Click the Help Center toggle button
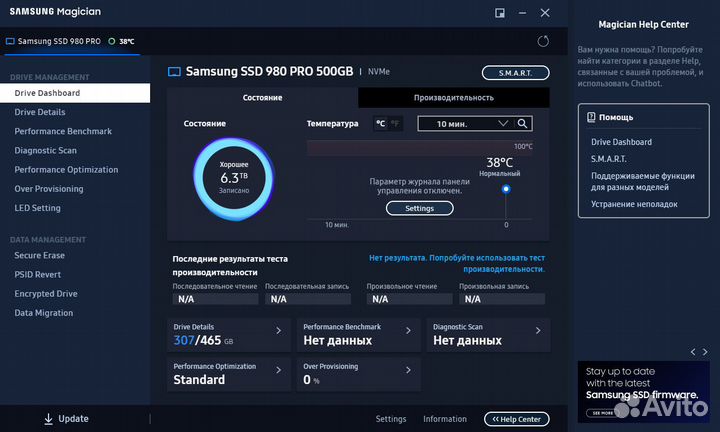This screenshot has height=432, width=720. (517, 419)
